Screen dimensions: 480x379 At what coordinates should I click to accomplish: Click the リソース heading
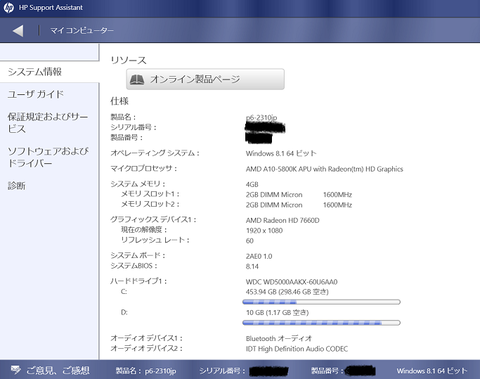point(129,60)
